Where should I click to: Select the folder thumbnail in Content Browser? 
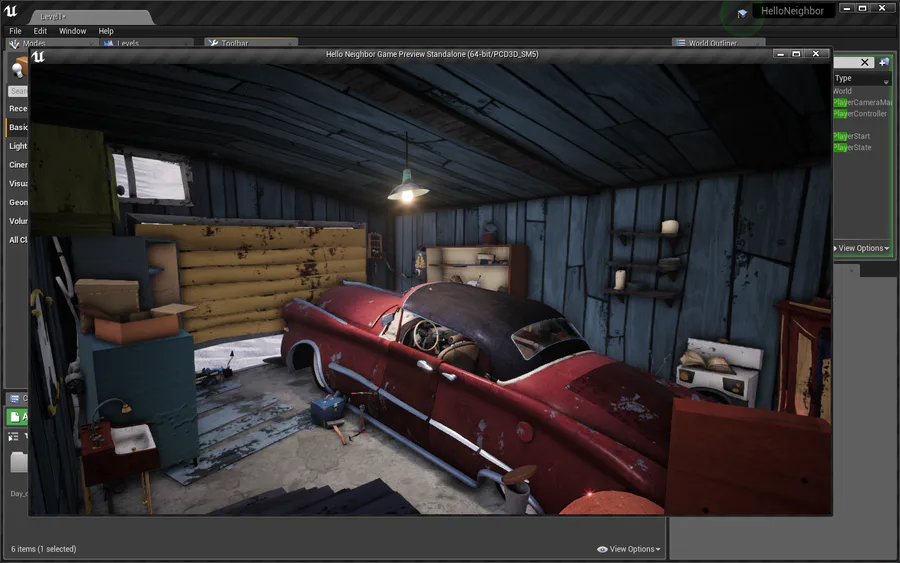[19, 463]
